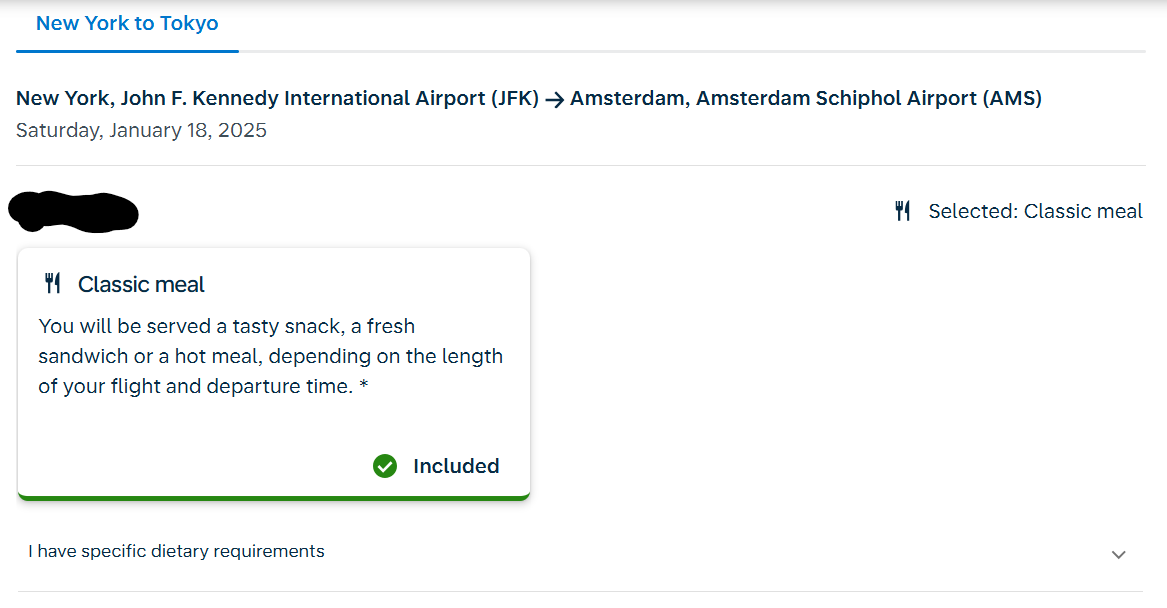Viewport: 1167px width, 608px height.
Task: Expand dietary requirements with the chevron arrow
Action: tap(1118, 554)
